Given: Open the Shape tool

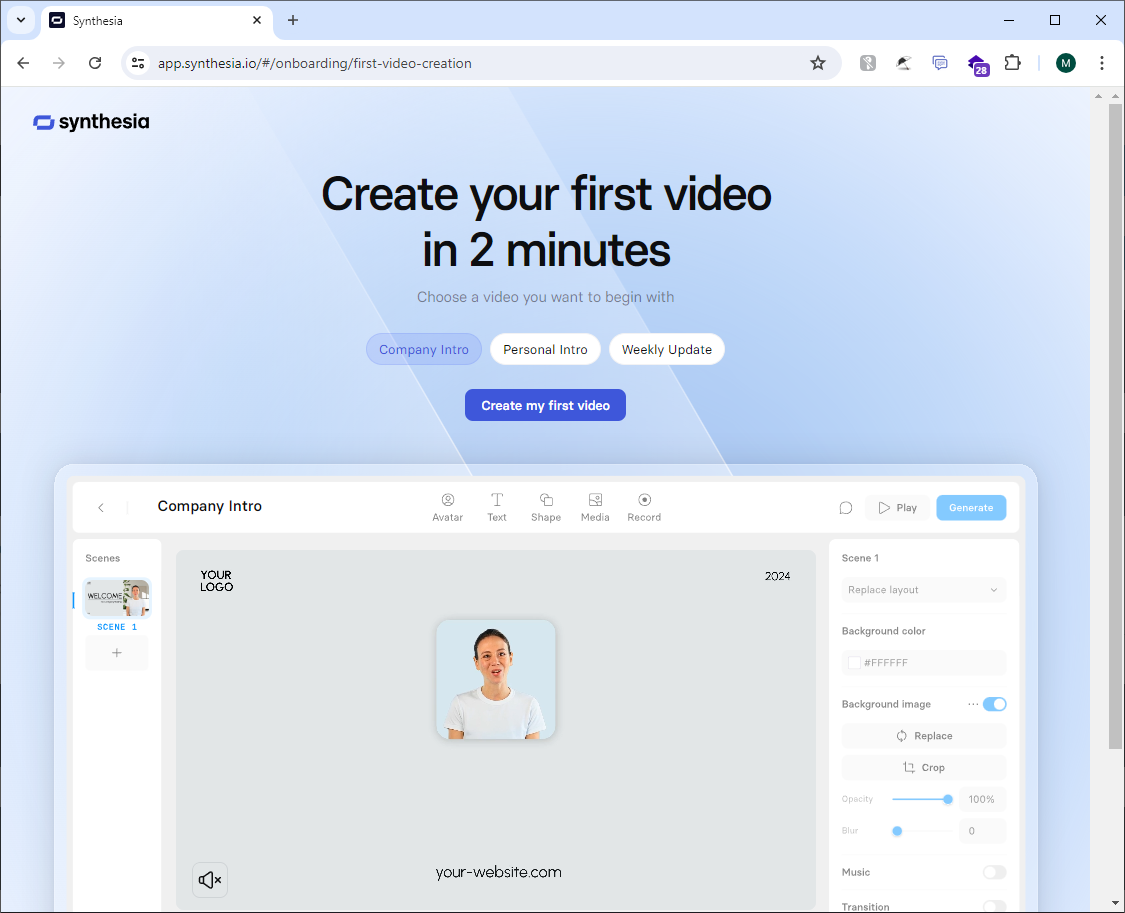Looking at the screenshot, I should click(546, 507).
